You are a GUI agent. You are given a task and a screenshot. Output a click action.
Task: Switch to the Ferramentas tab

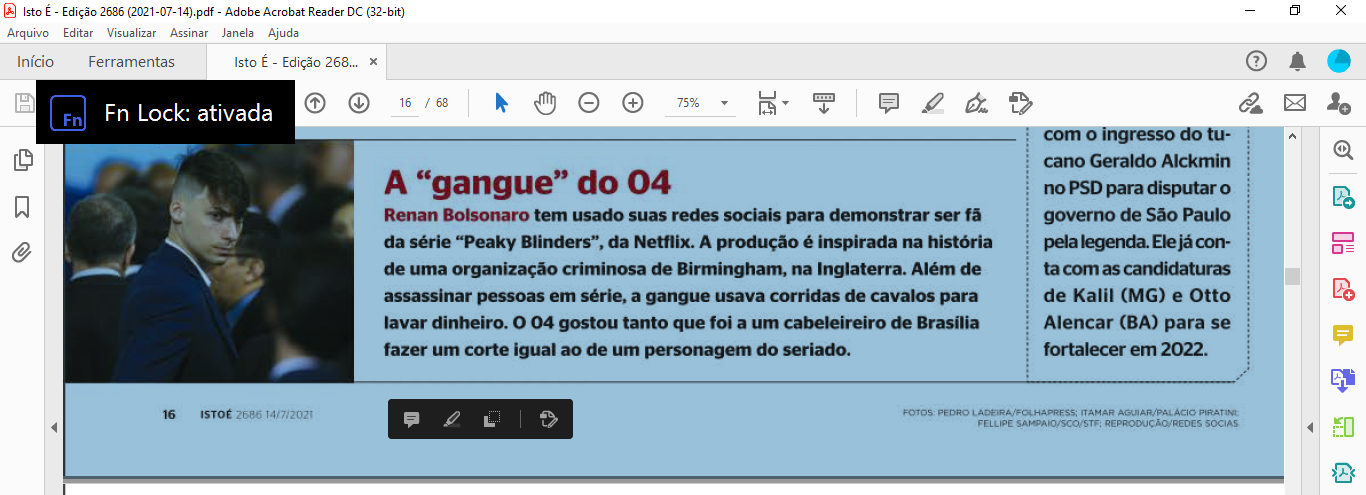click(131, 62)
